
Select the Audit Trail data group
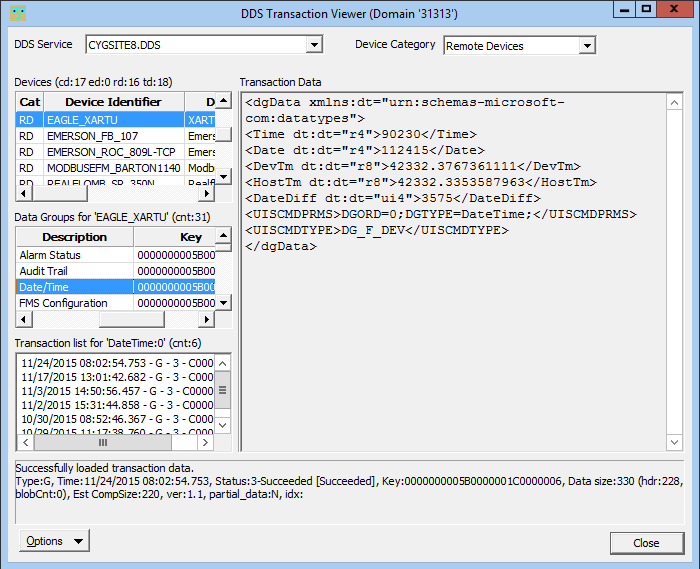[x=115, y=271]
